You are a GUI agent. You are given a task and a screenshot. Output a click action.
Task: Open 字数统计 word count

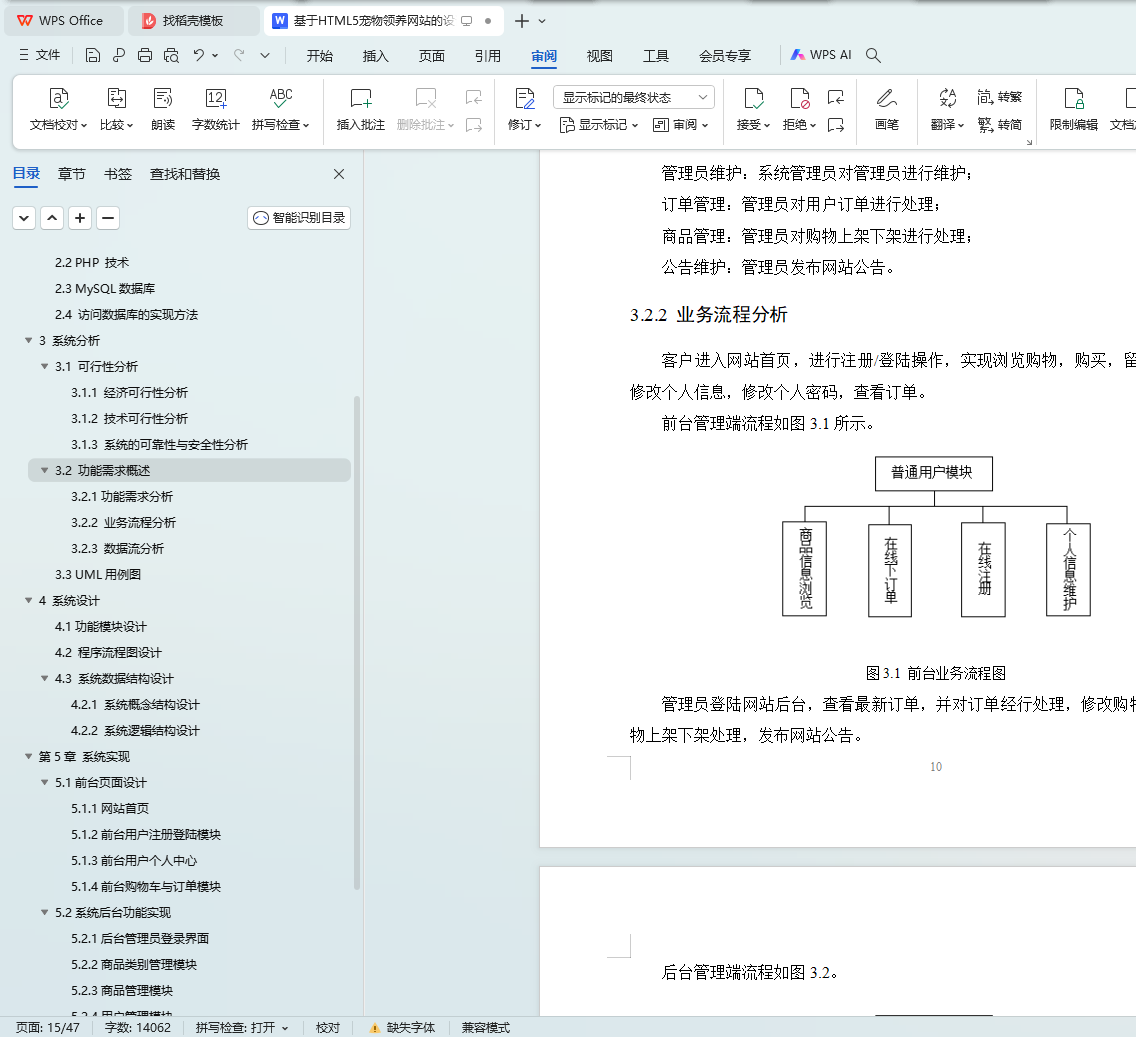pos(216,109)
